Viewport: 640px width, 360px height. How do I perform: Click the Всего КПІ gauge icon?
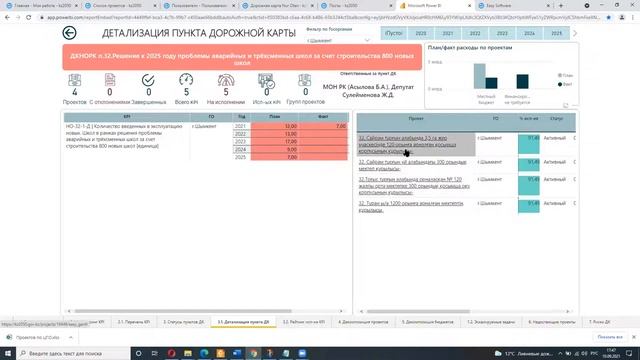[186, 80]
